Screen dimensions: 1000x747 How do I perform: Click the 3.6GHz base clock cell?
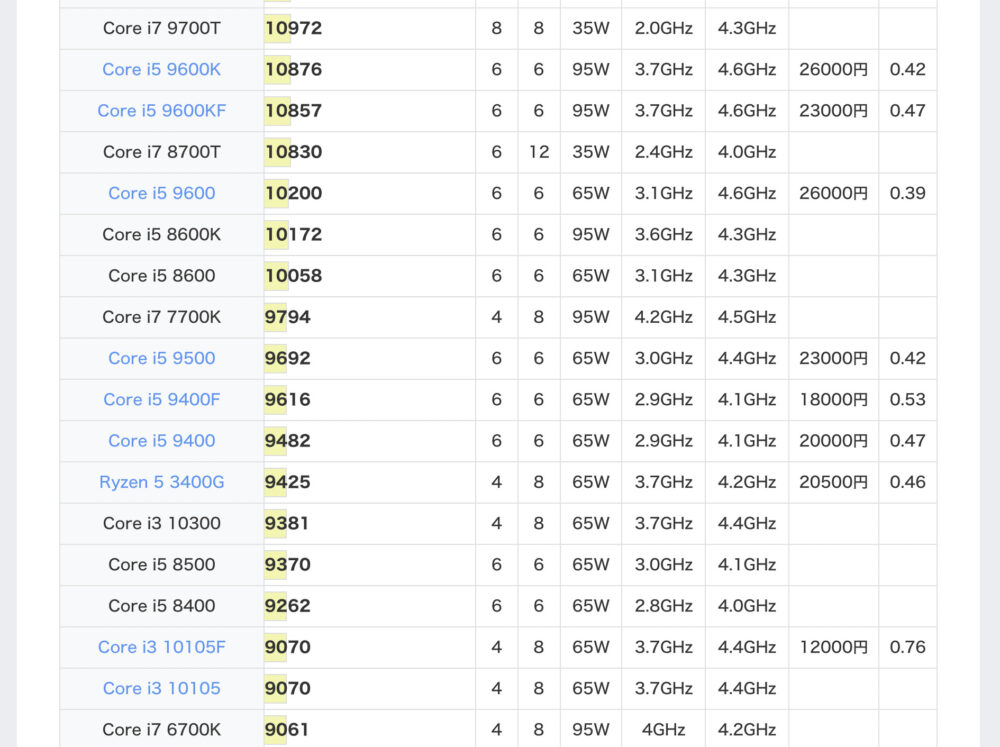coord(663,235)
